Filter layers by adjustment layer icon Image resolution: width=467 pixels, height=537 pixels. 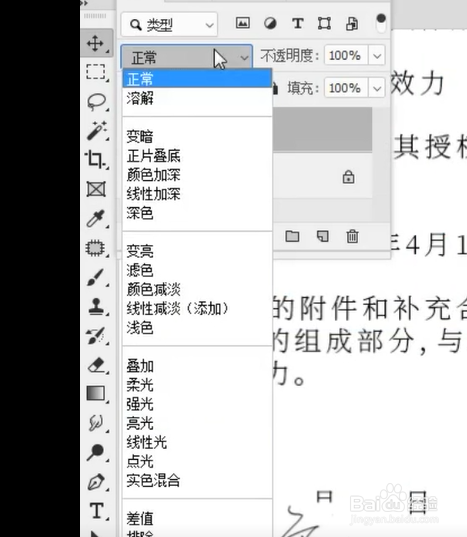[270, 24]
